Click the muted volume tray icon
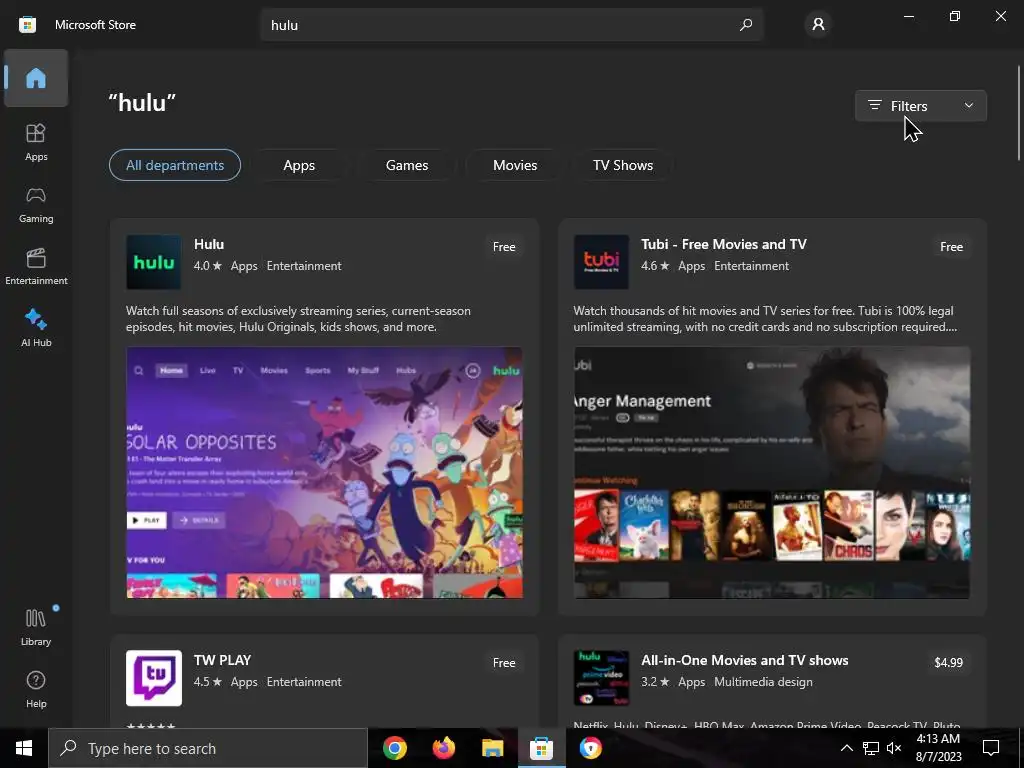This screenshot has width=1024, height=768. point(894,748)
